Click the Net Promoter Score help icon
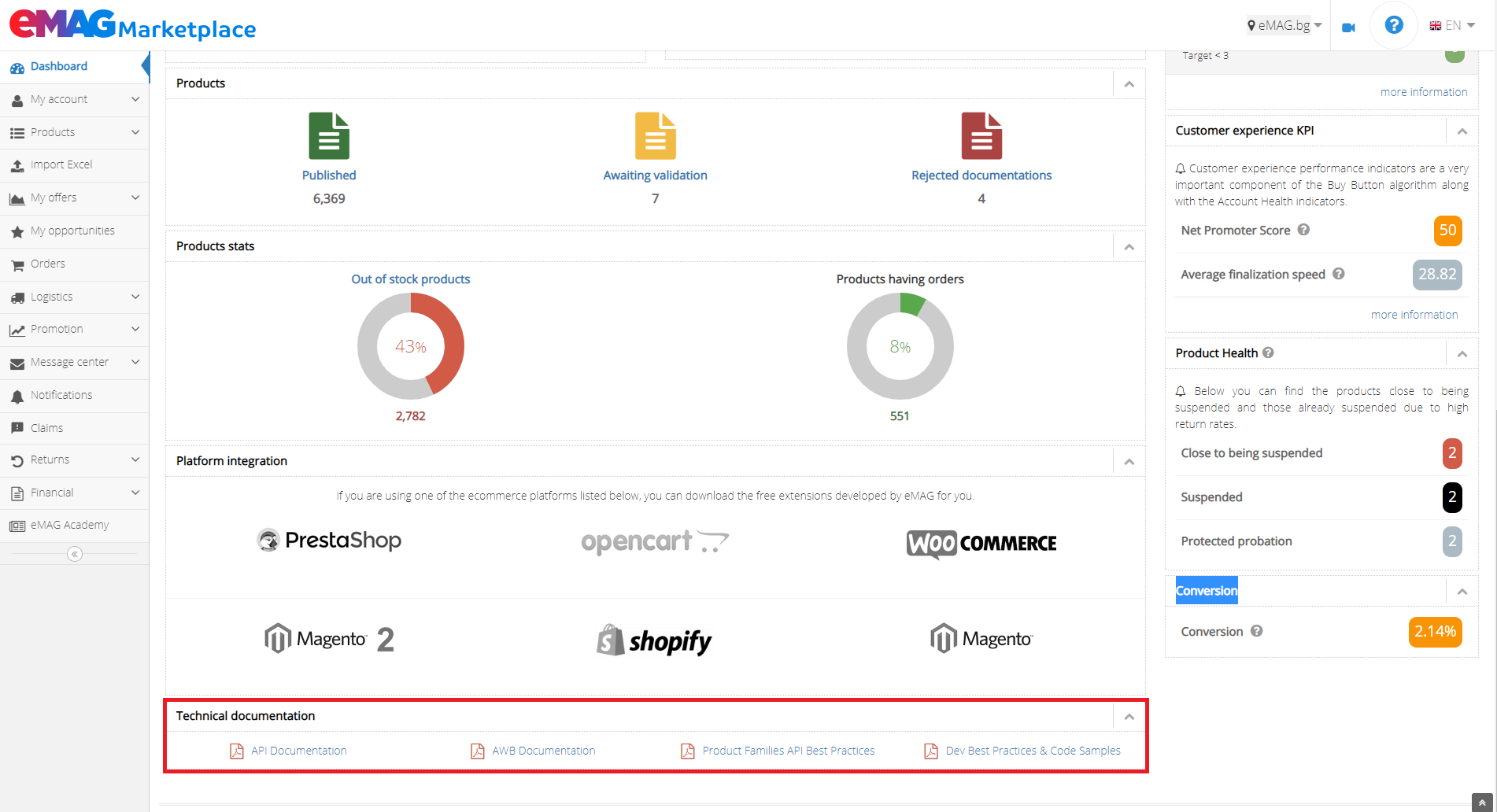This screenshot has height=812, width=1497. point(1304,230)
